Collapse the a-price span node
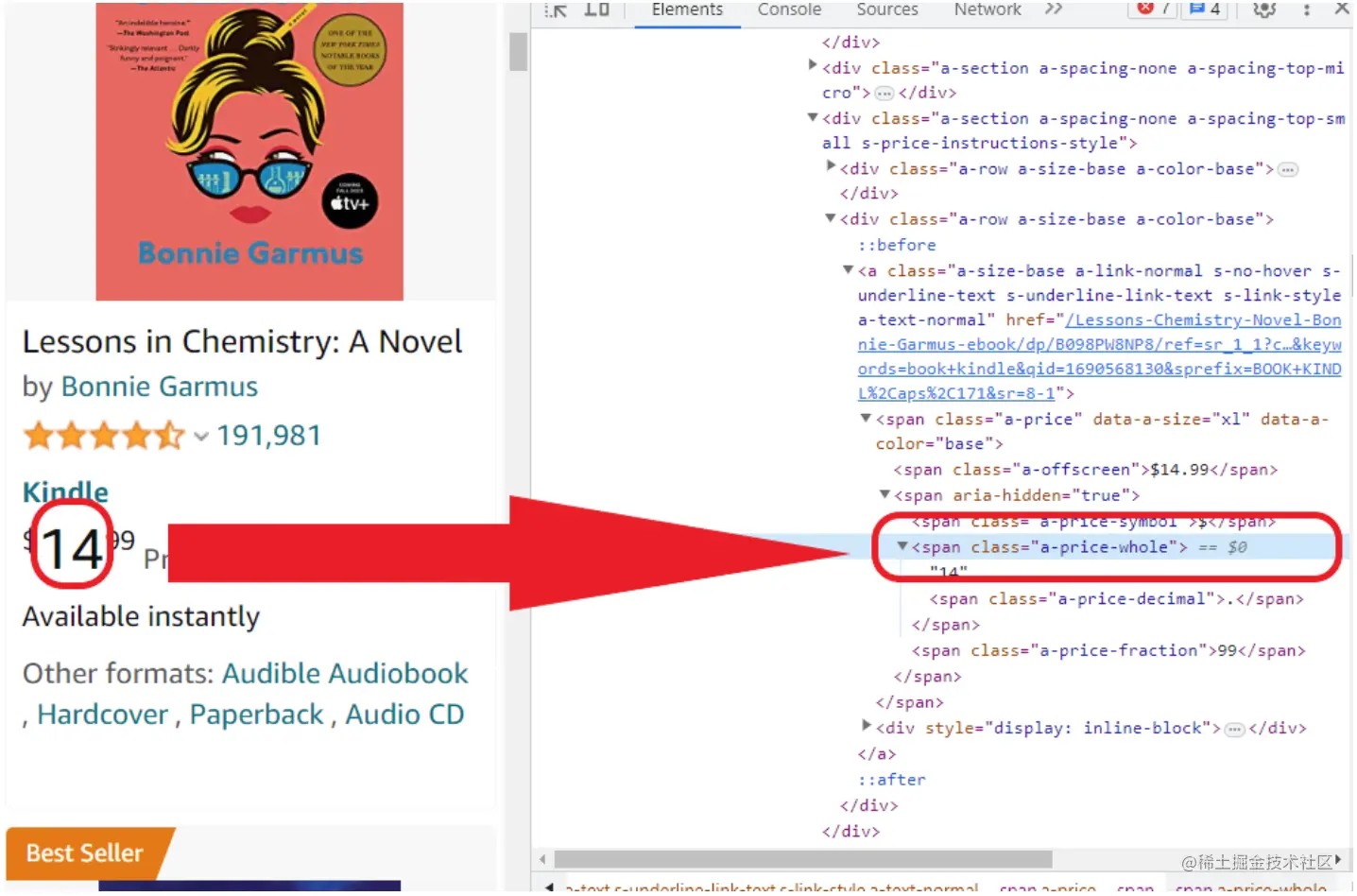 point(866,418)
